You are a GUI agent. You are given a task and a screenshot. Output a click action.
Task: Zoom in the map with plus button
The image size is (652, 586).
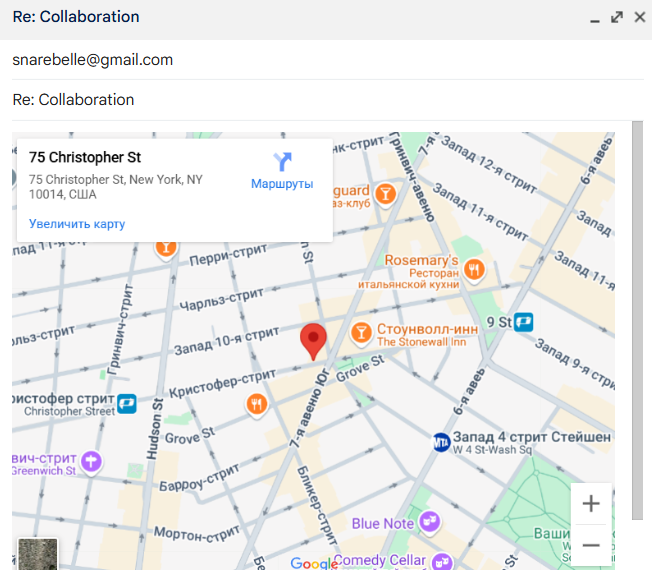click(x=591, y=503)
